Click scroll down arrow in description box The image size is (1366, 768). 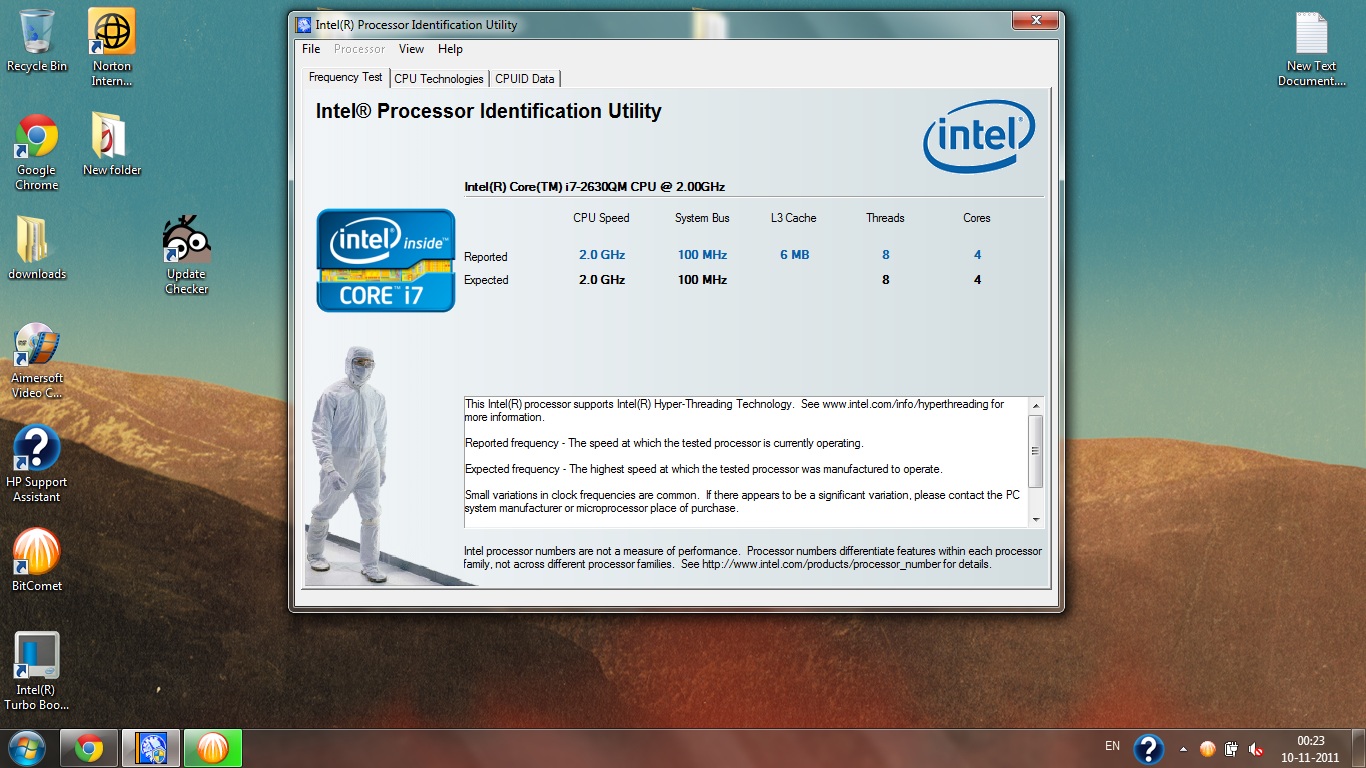(1036, 519)
